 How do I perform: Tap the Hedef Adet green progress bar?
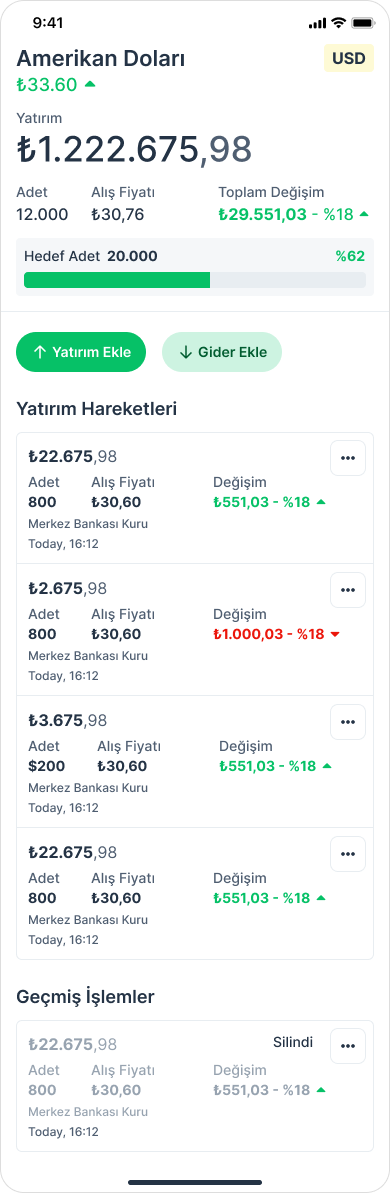(195, 280)
